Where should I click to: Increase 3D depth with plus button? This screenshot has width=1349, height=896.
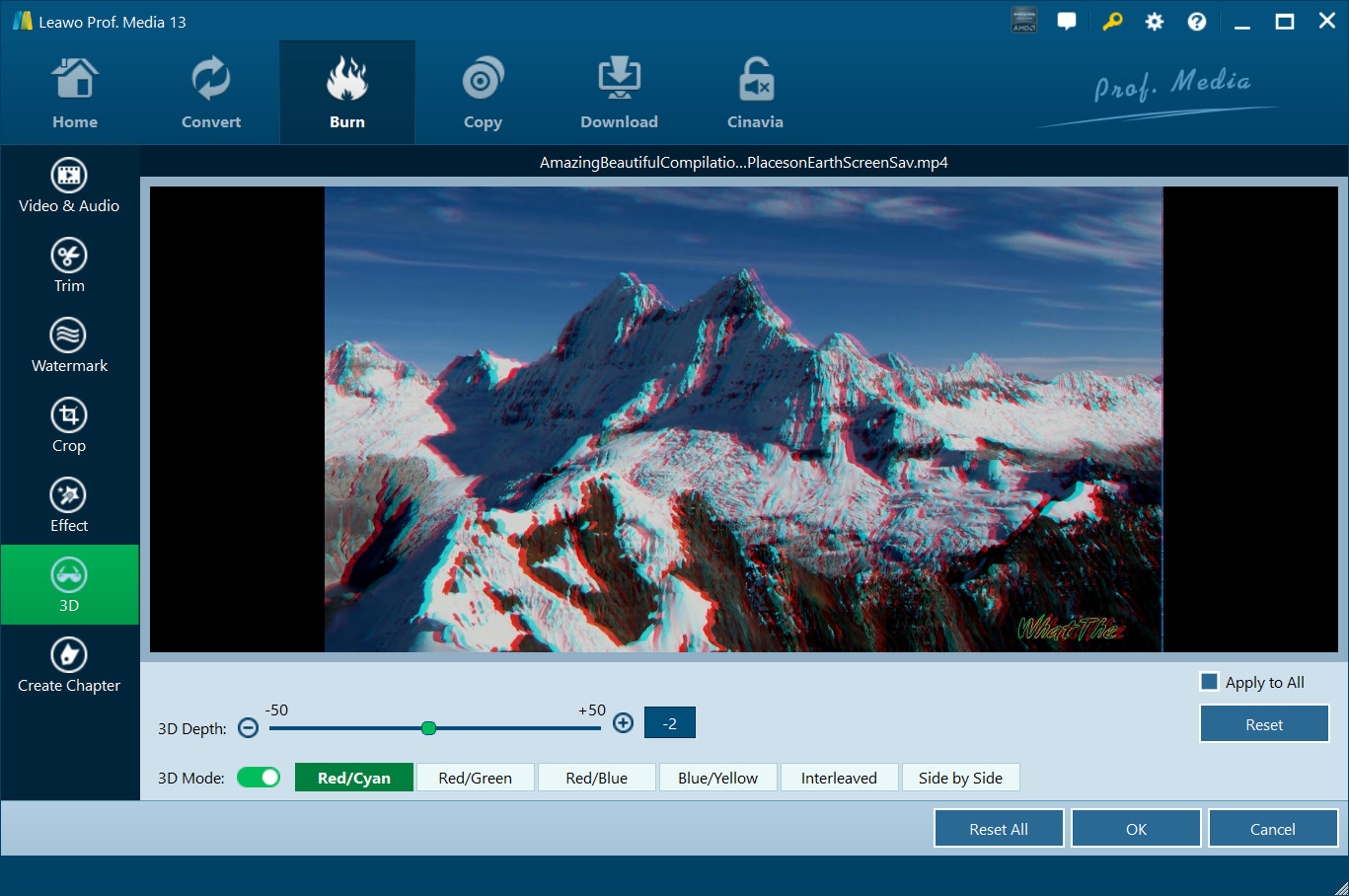click(623, 723)
